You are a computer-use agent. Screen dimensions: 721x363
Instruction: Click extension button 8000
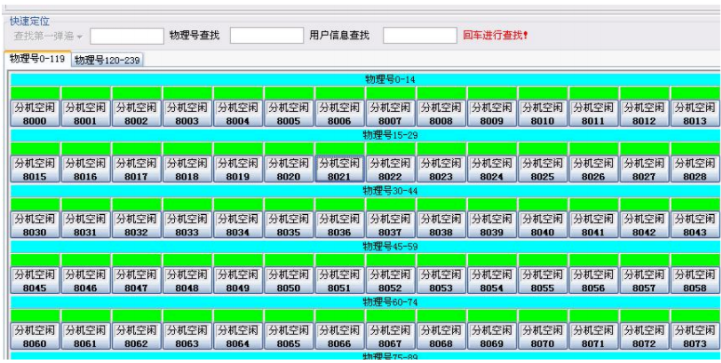click(x=35, y=114)
